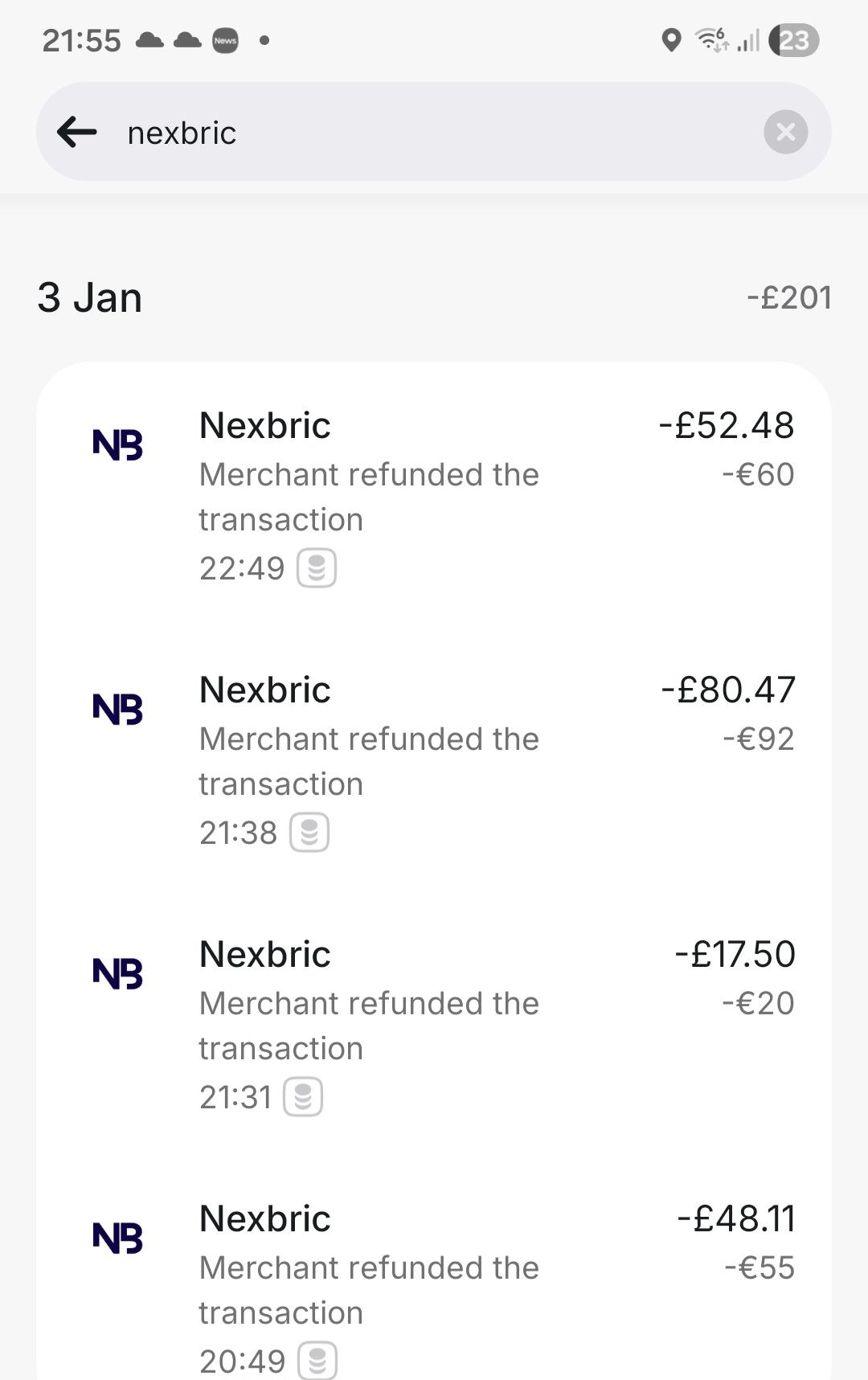Tap the -£201 daily total

pos(788,297)
